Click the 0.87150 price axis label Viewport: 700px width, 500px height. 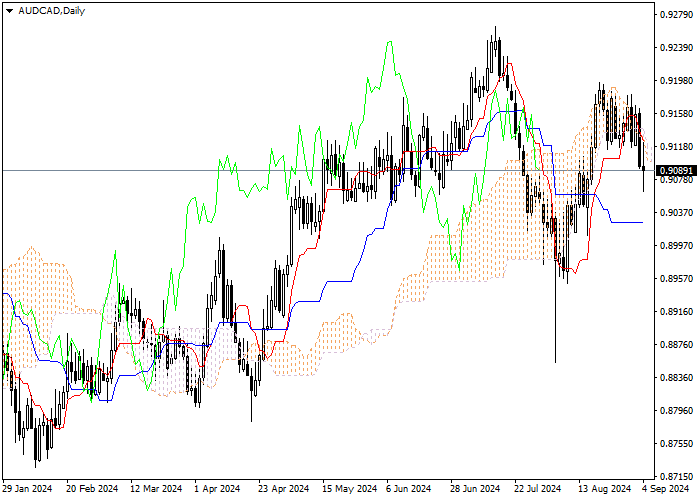click(x=677, y=477)
